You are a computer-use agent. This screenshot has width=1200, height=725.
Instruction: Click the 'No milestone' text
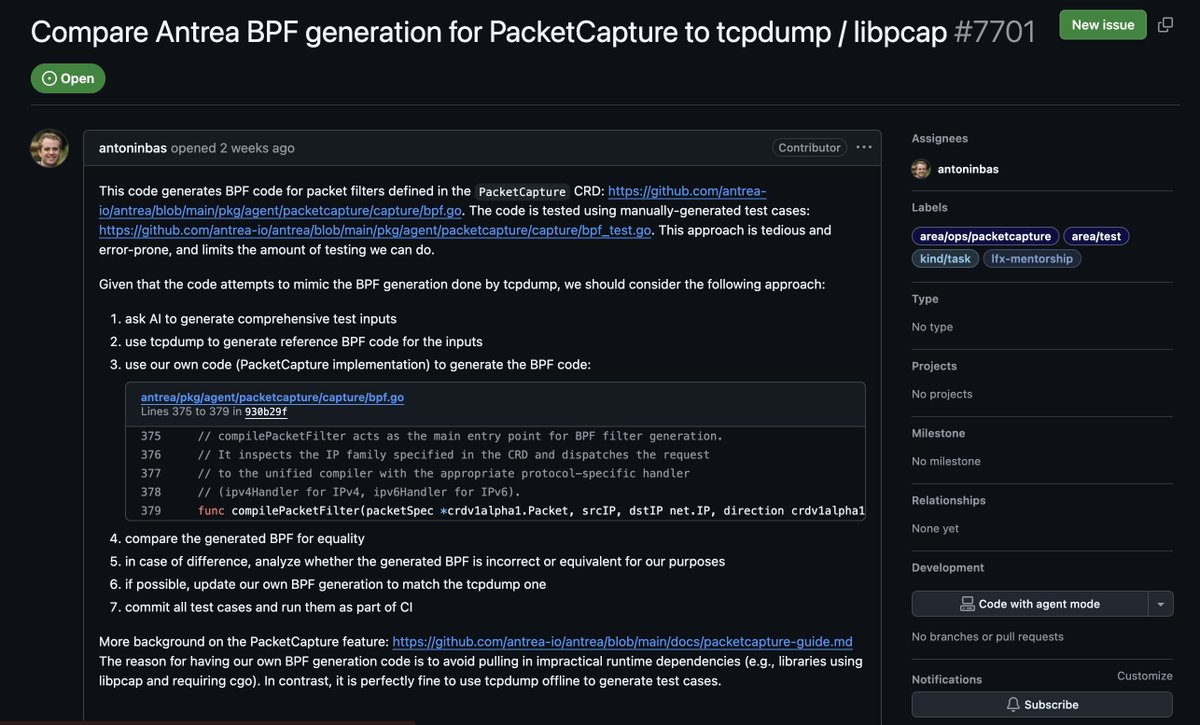[x=946, y=461]
